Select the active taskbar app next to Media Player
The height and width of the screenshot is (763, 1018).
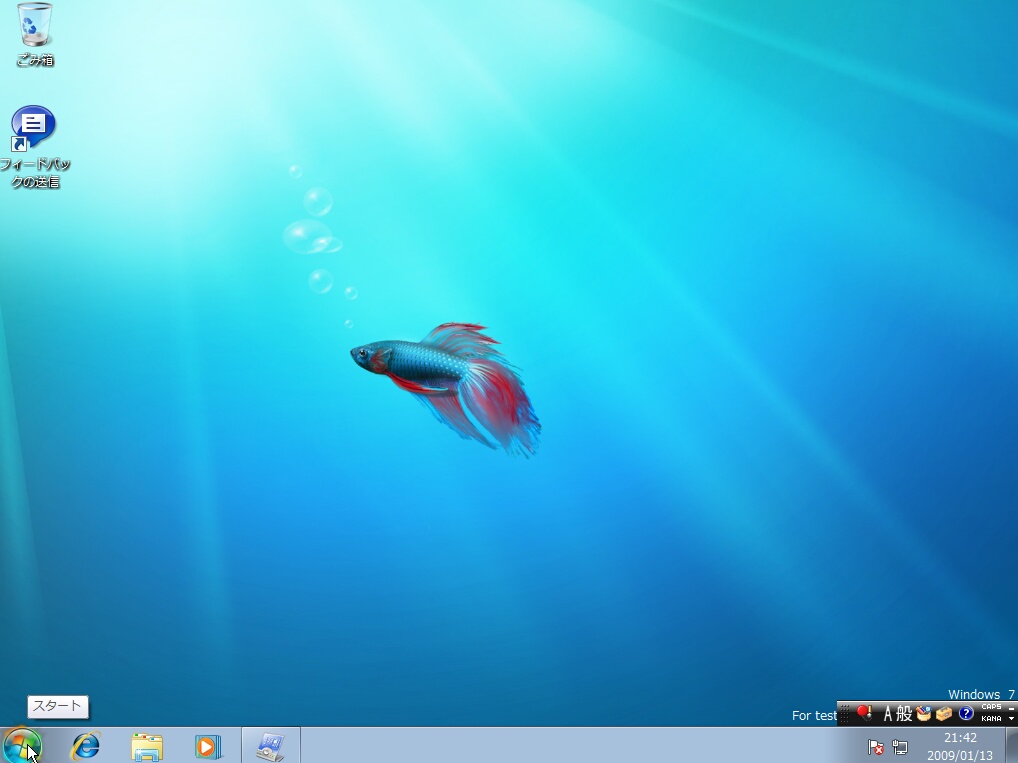tap(271, 746)
